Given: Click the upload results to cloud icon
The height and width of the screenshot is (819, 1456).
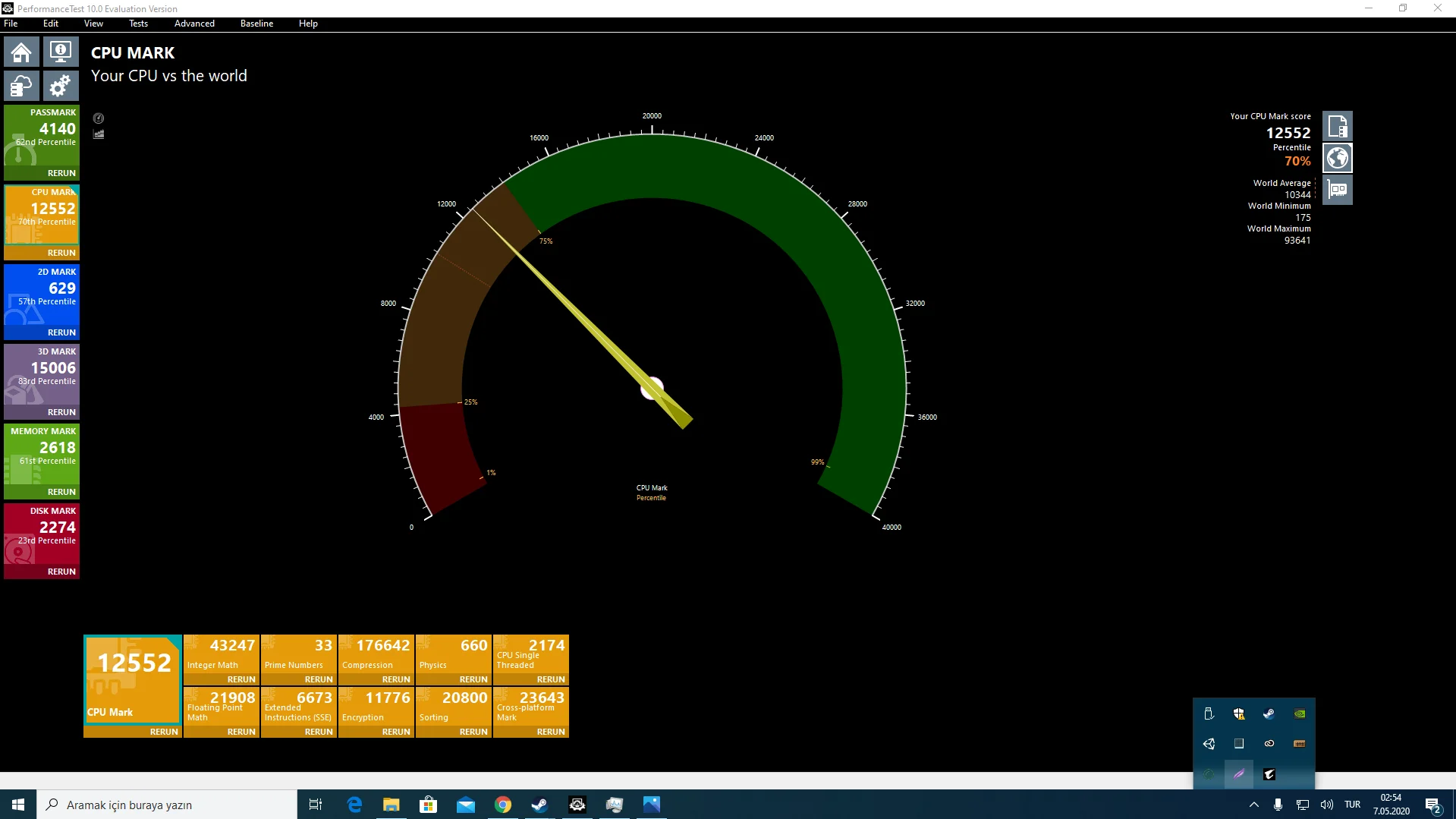Looking at the screenshot, I should [x=21, y=86].
